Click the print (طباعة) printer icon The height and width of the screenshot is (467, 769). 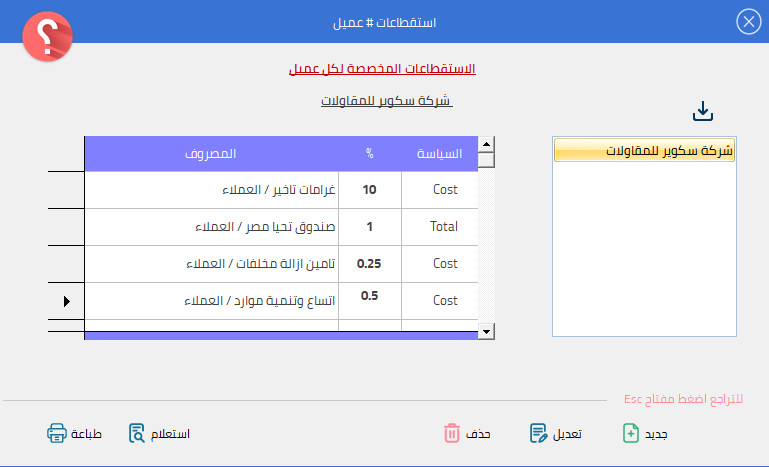click(57, 433)
